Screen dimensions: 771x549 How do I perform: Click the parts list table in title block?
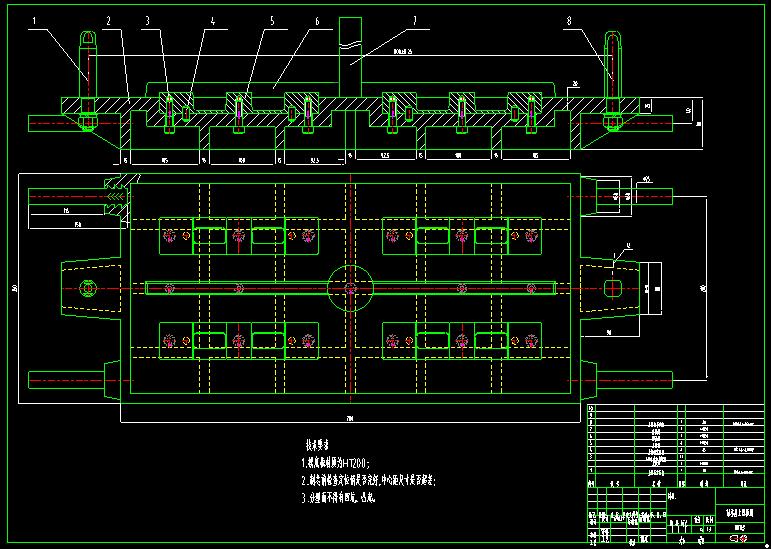coord(676,445)
